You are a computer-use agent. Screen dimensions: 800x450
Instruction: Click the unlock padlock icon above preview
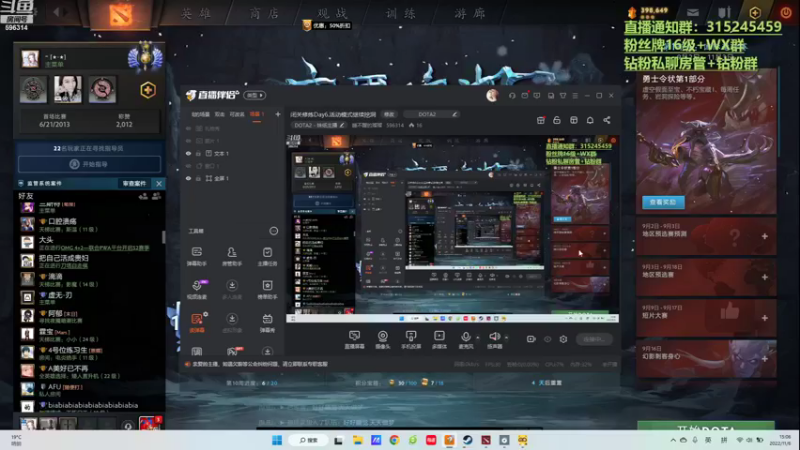point(557,120)
